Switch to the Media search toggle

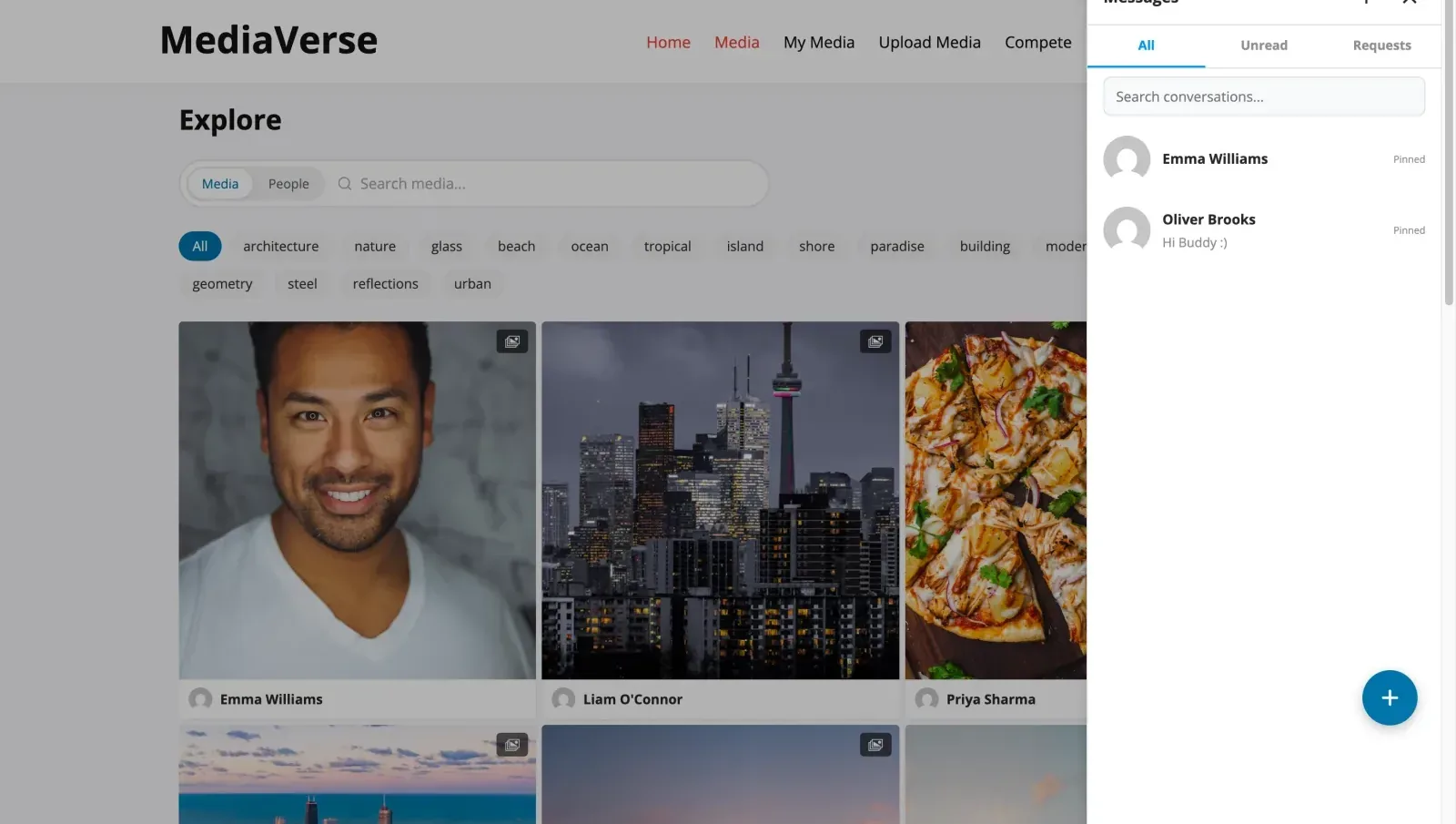tap(220, 184)
